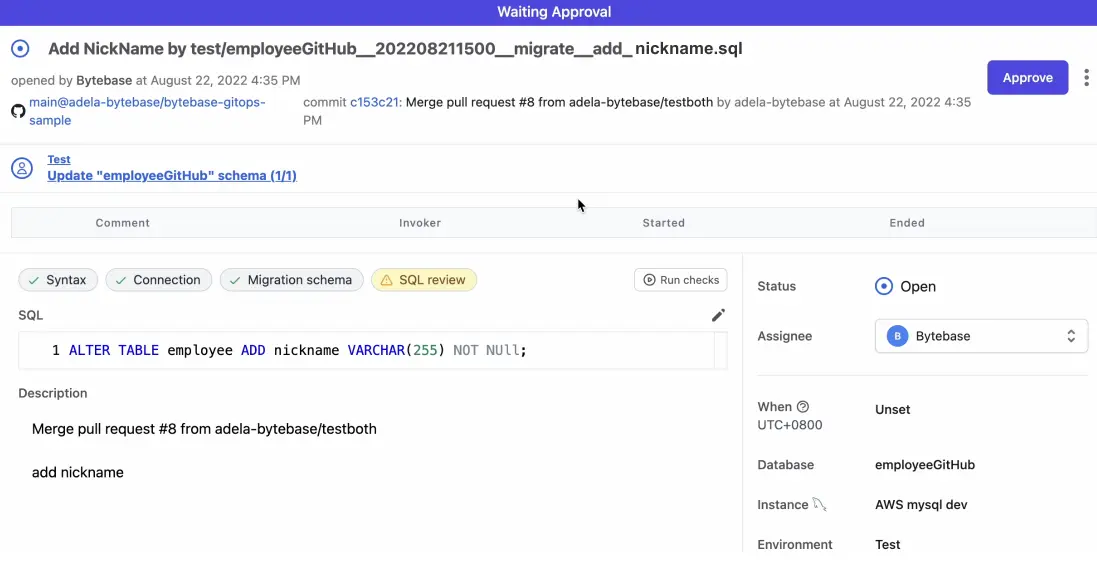Click the user stage icon beside Test
The height and width of the screenshot is (568, 1097).
click(22, 168)
